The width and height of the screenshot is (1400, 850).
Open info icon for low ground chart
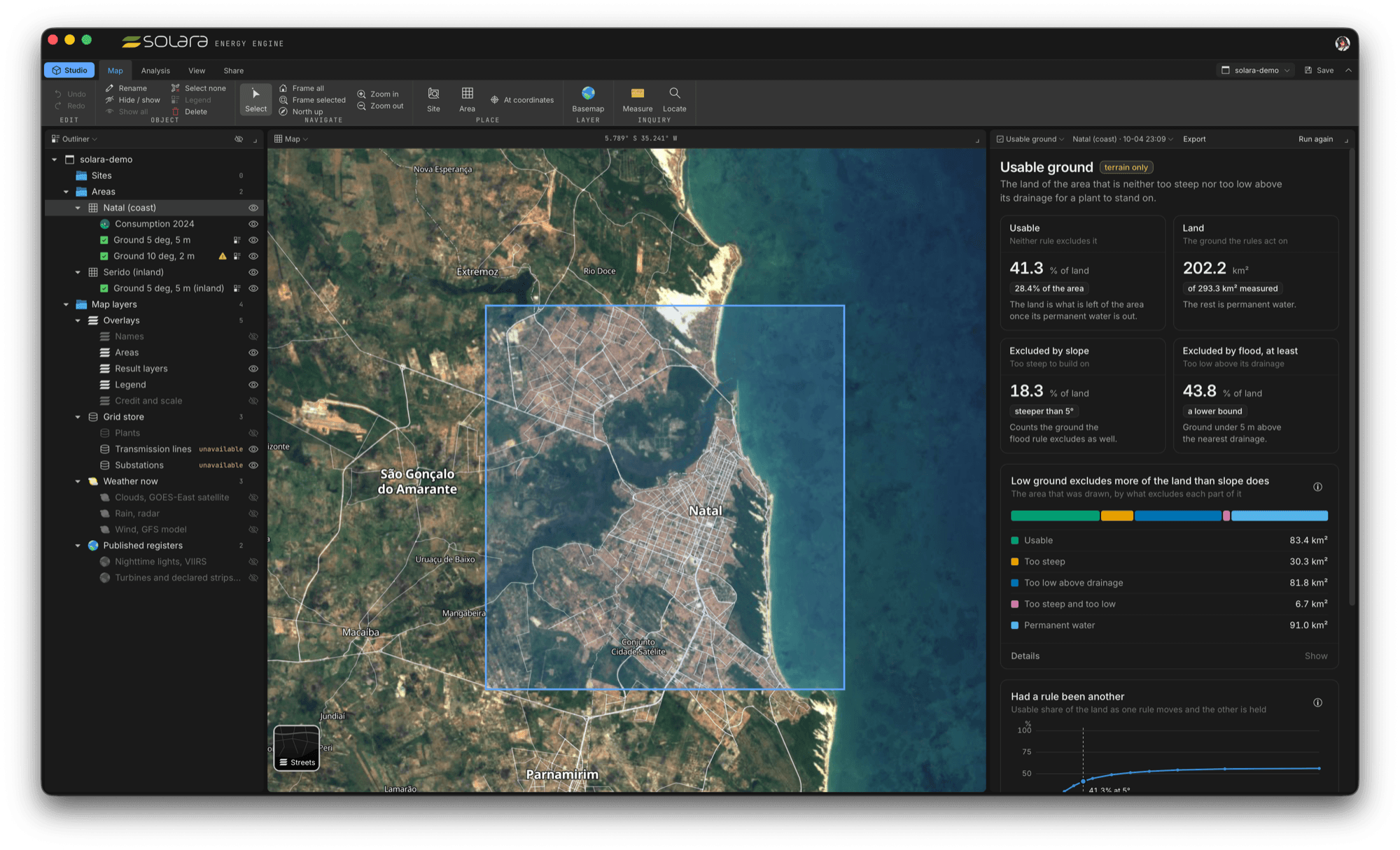1317,487
